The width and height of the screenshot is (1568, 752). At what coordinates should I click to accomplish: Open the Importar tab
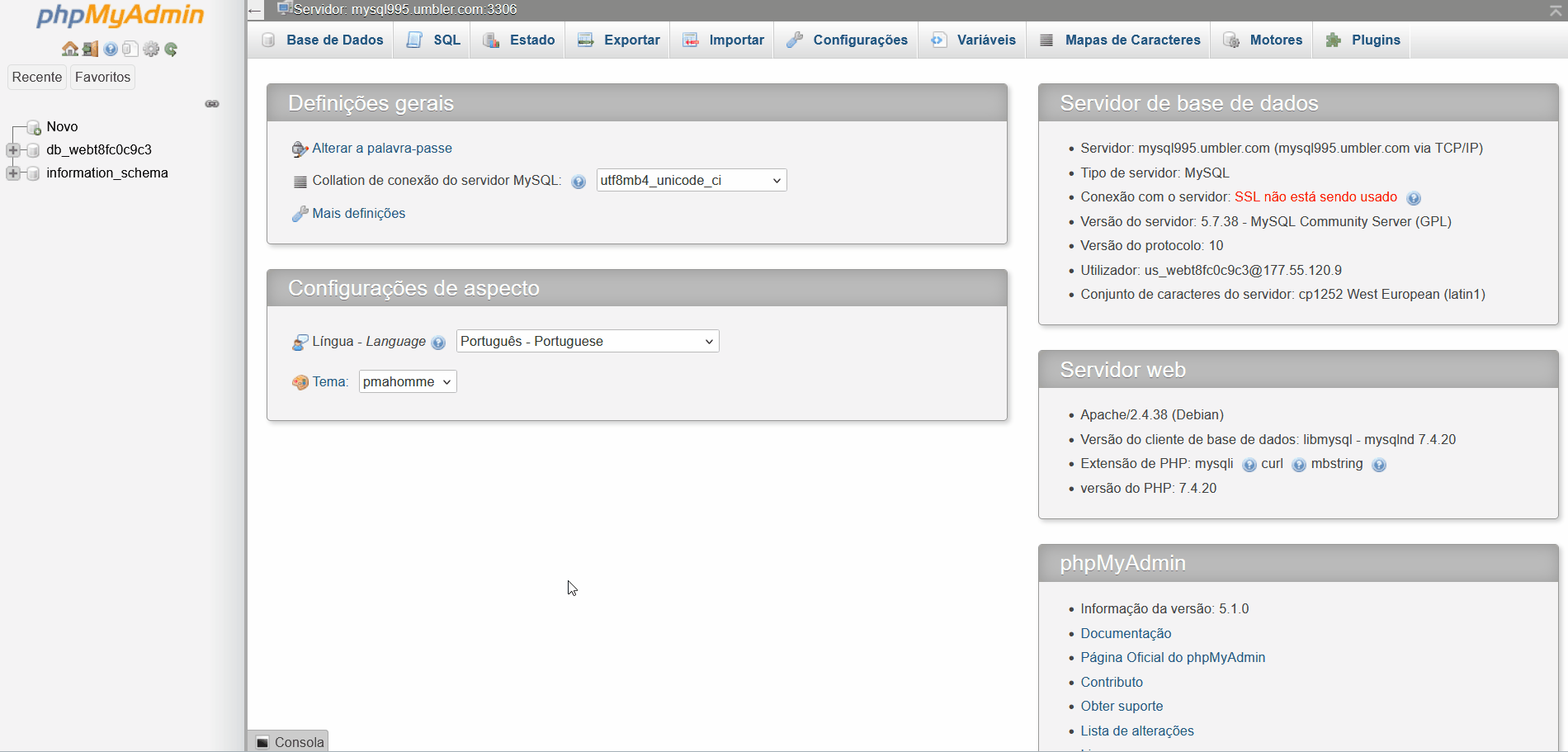(723, 40)
